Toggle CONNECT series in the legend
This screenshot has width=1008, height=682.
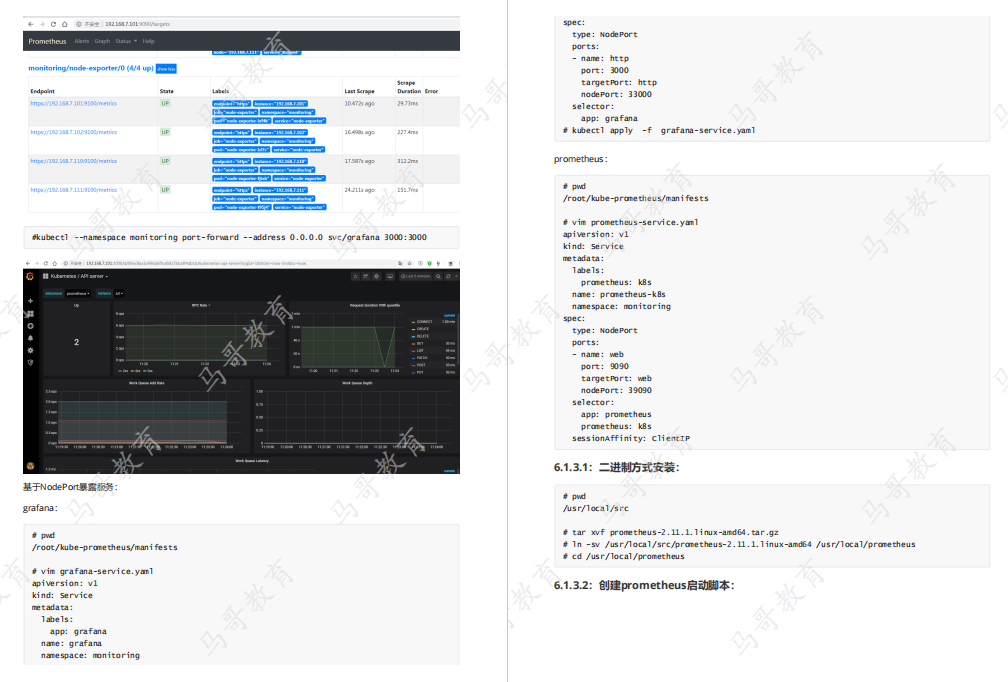tap(425, 322)
